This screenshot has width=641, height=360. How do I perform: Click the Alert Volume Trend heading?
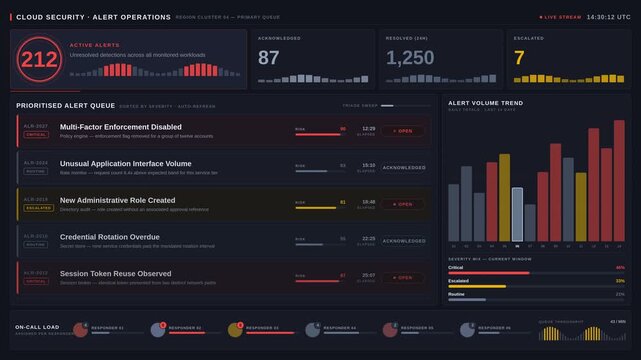486,103
